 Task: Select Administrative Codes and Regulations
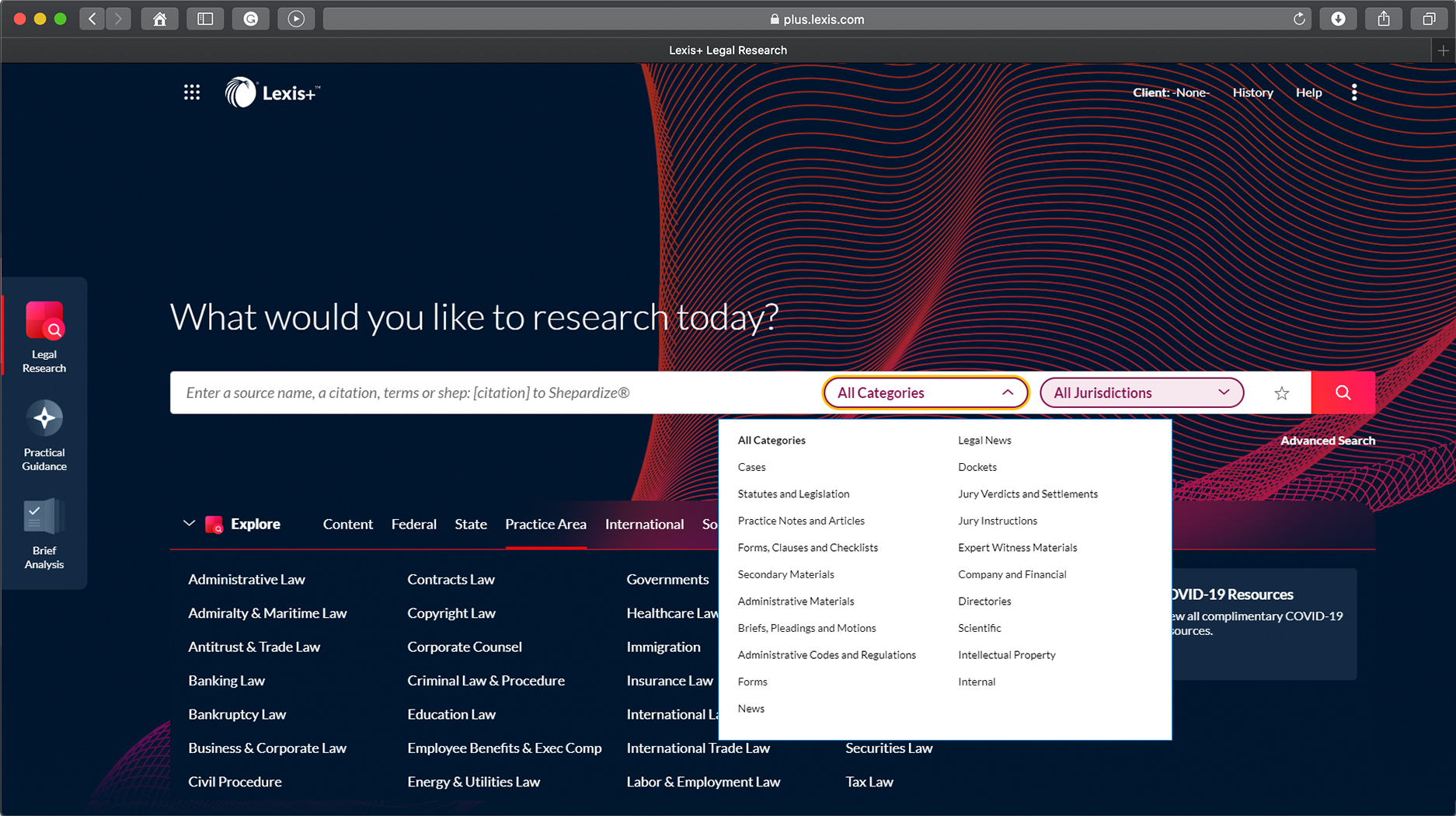pyautogui.click(x=827, y=655)
